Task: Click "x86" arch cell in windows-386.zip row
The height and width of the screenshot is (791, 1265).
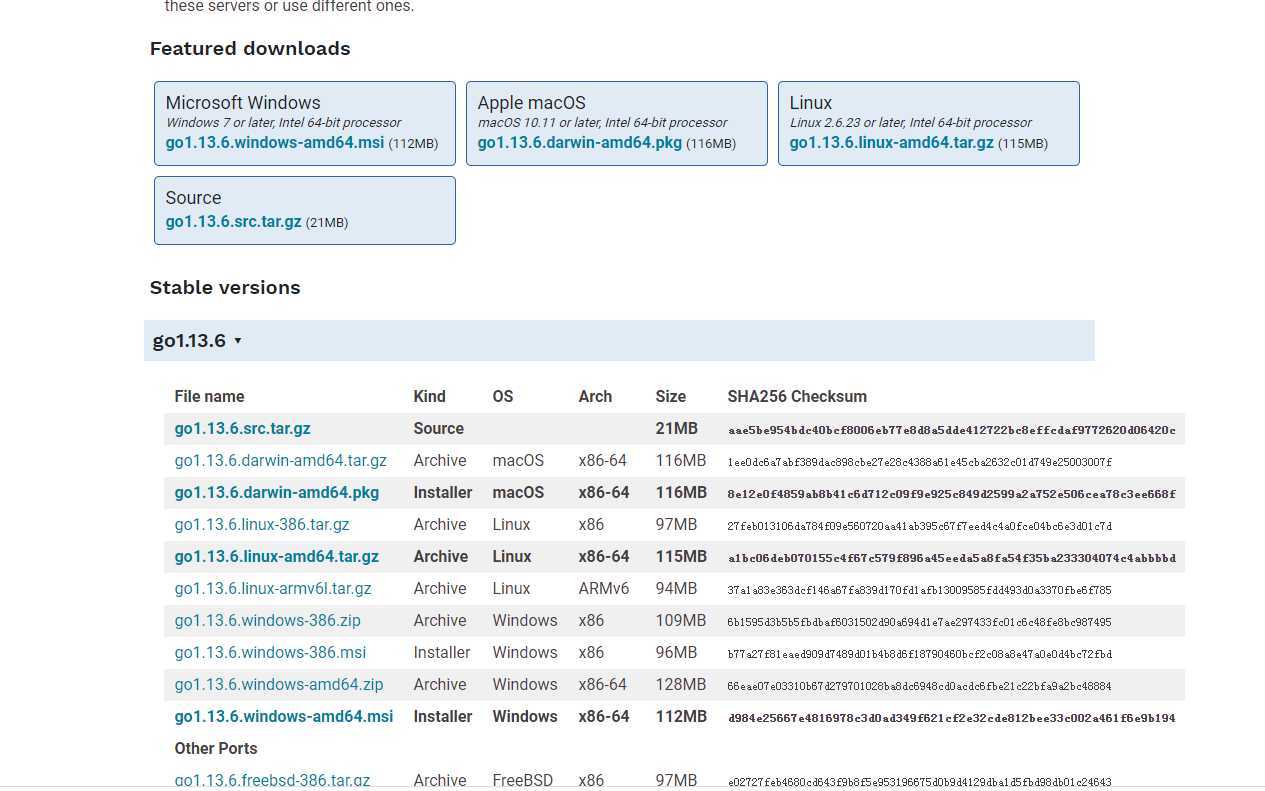Action: (x=592, y=621)
